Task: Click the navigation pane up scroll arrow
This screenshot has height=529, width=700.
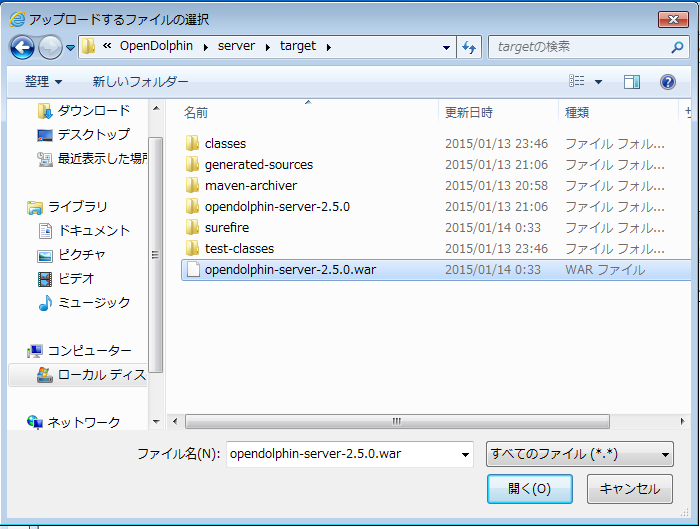Action: coord(156,108)
